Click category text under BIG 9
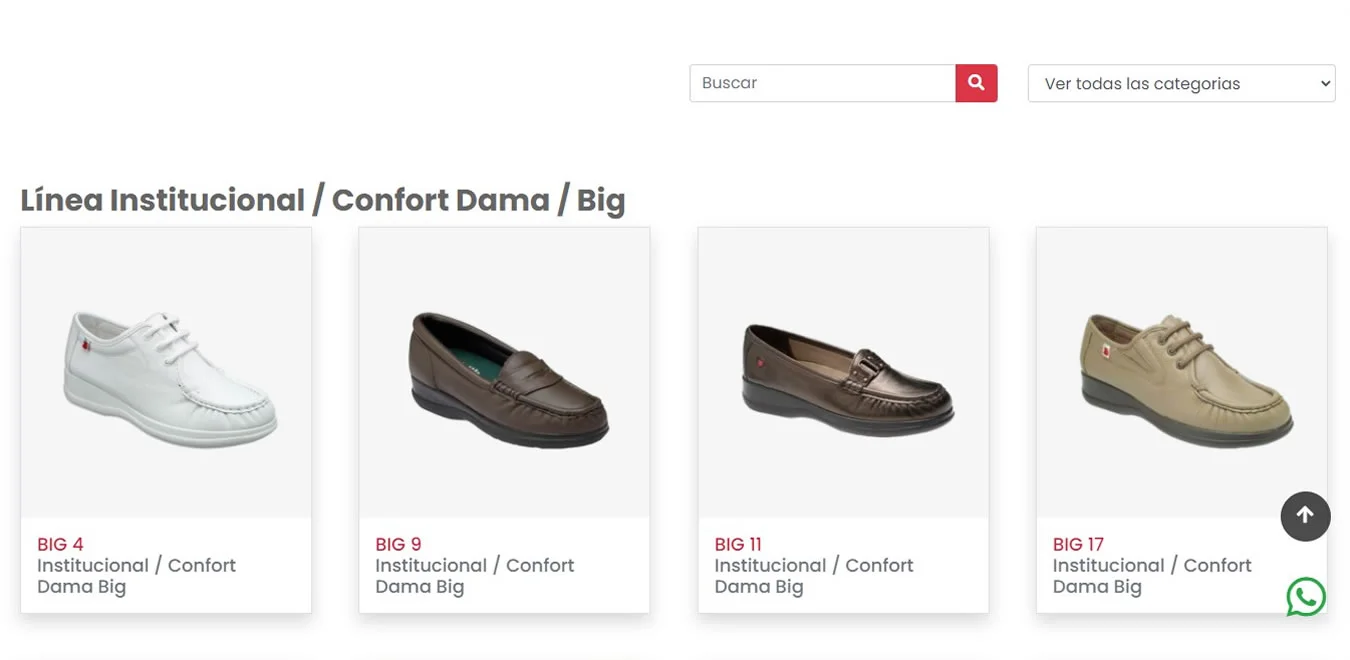Image resolution: width=1350 pixels, height=660 pixels. click(474, 576)
